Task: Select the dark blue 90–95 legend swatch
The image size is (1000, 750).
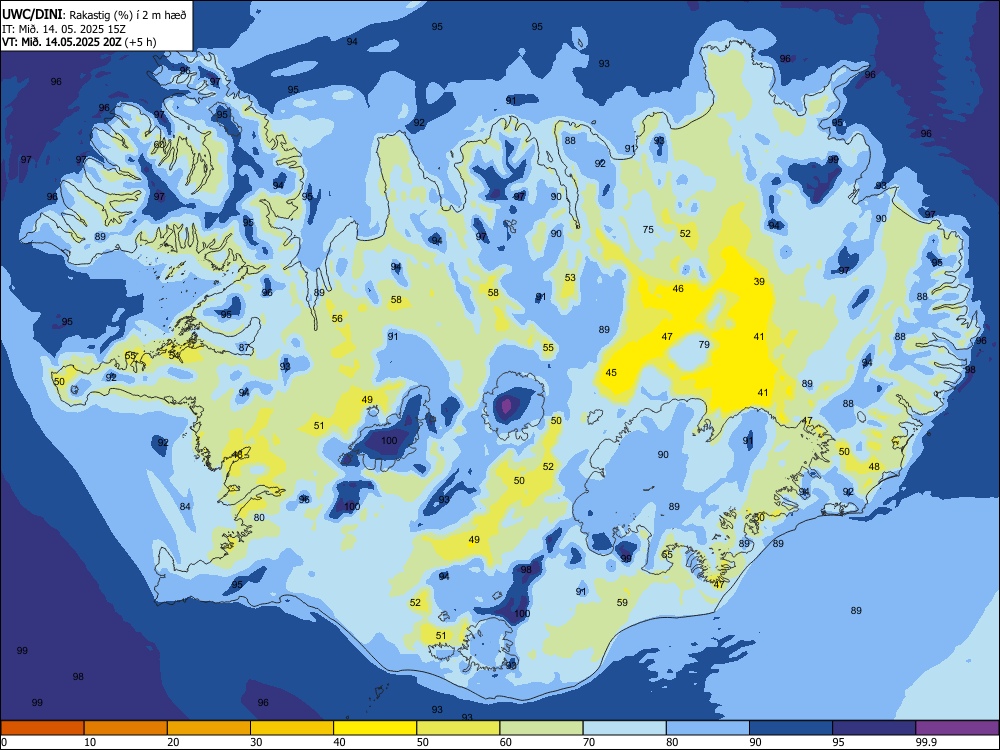Action: click(x=791, y=728)
